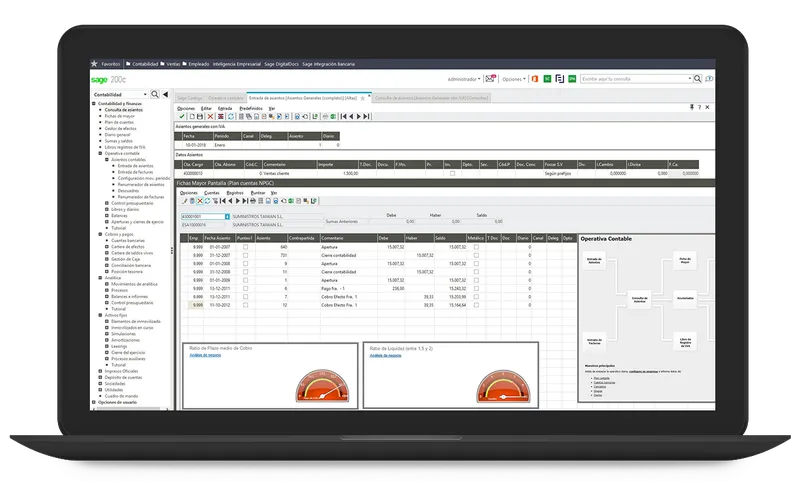Screen dimensions: 800x482
Task: Collapse the Contabilidad y Finanzas tree node
Action: pyautogui.click(x=94, y=104)
